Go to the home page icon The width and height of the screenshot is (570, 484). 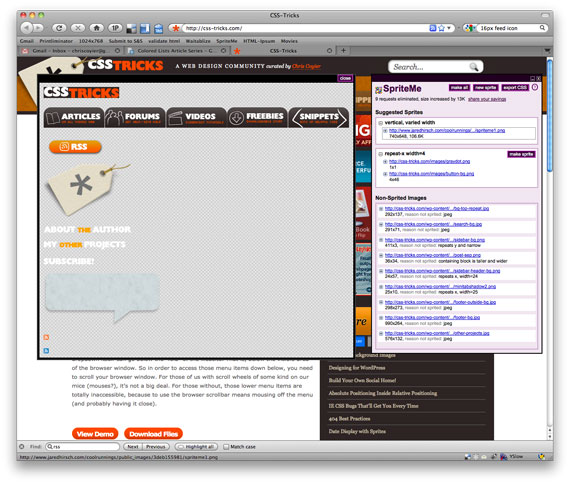(x=96, y=28)
